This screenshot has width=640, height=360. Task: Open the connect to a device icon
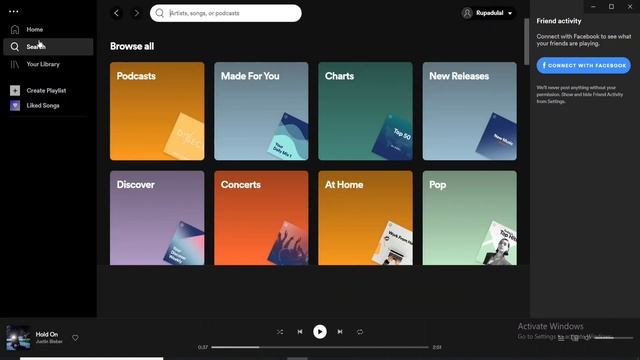coord(575,338)
